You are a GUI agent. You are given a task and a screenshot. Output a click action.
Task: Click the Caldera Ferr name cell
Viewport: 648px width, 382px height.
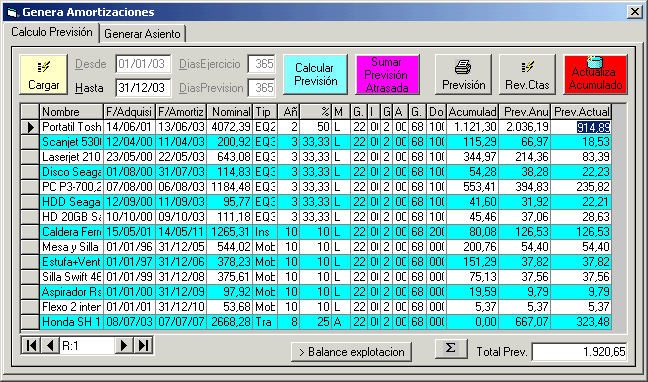click(71, 232)
